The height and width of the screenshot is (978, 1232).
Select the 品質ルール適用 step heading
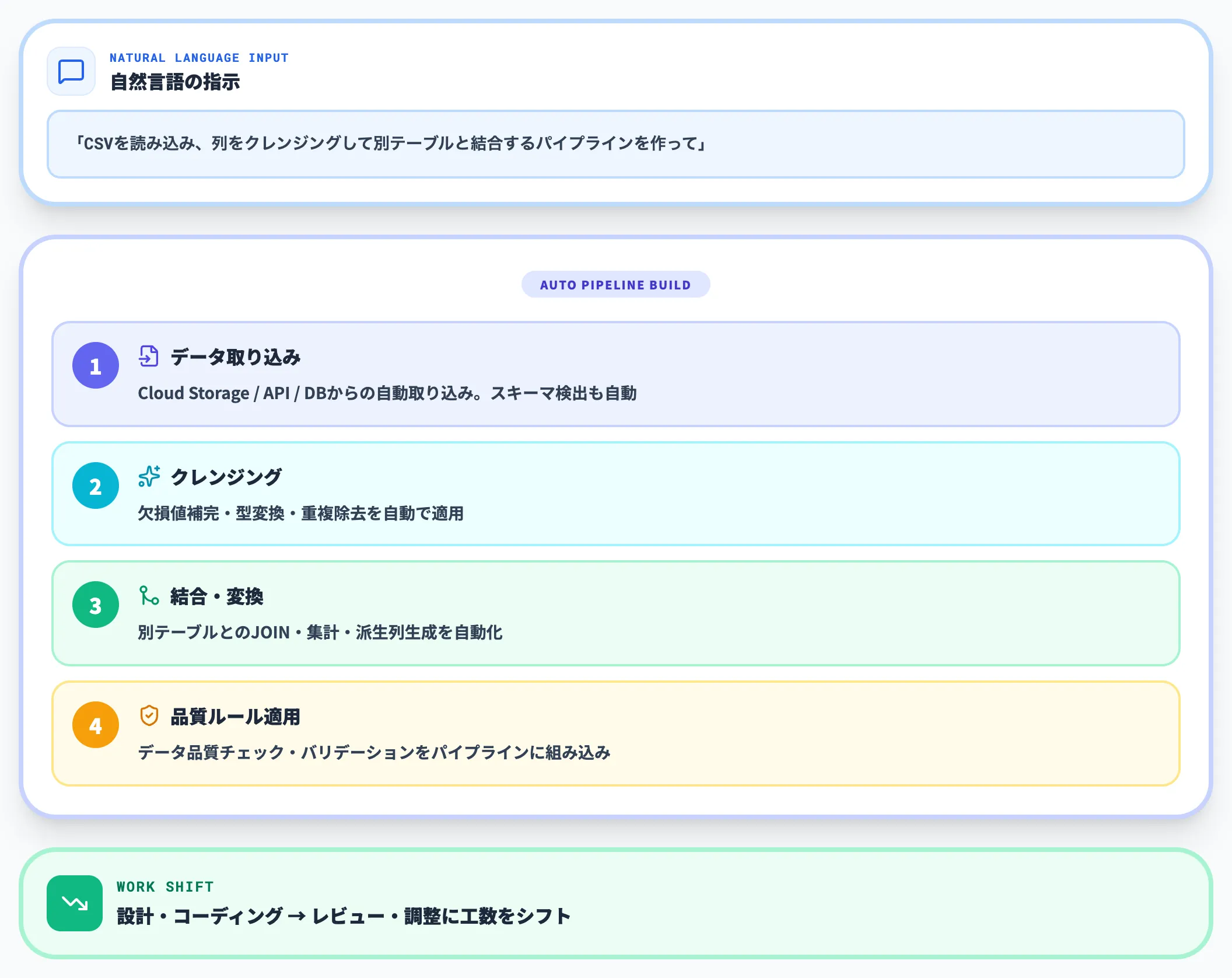[x=235, y=717]
